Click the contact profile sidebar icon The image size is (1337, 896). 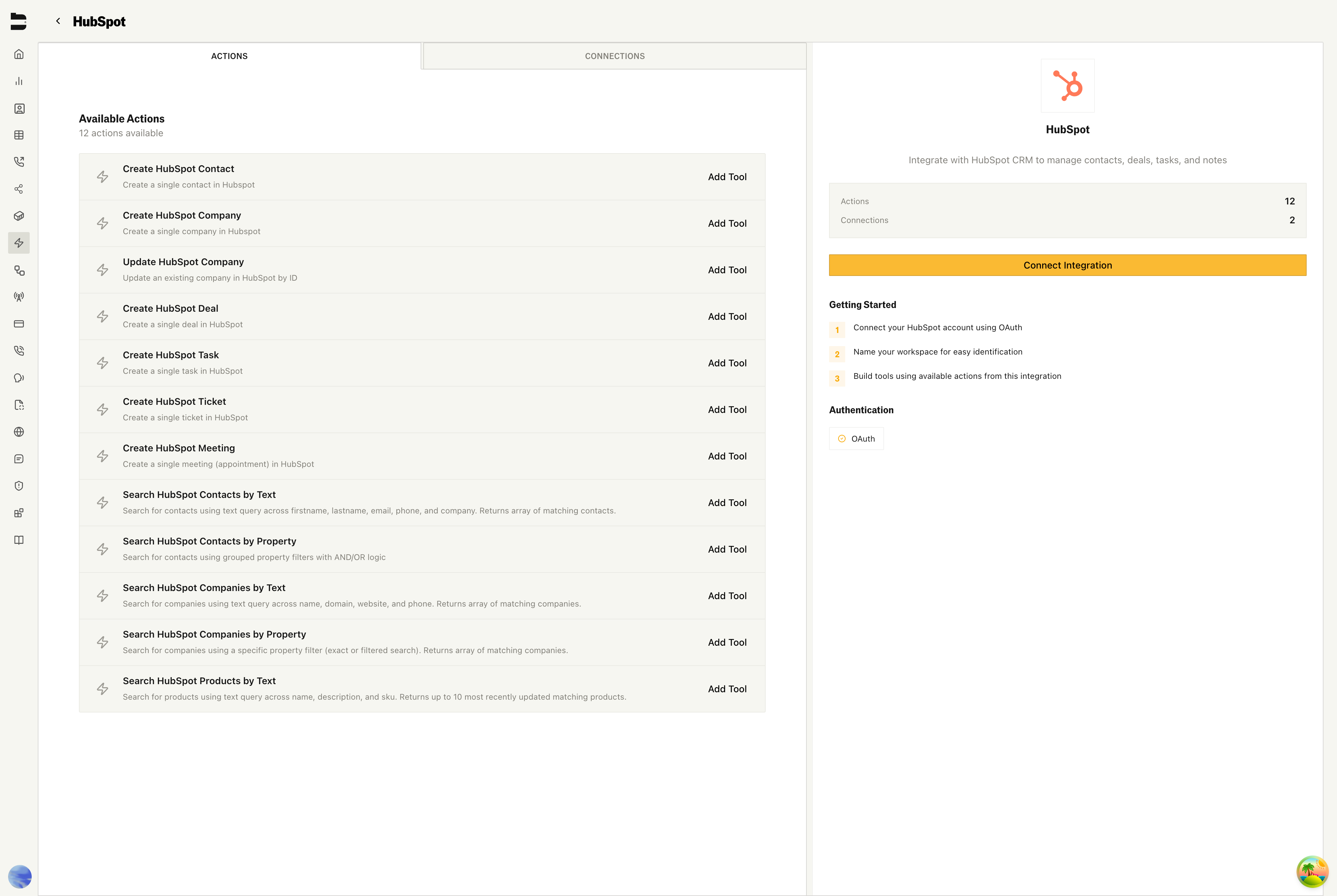pos(19,109)
